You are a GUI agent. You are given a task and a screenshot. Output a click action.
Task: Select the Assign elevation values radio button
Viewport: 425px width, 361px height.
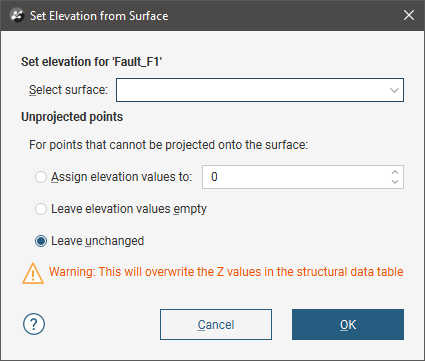(41, 177)
